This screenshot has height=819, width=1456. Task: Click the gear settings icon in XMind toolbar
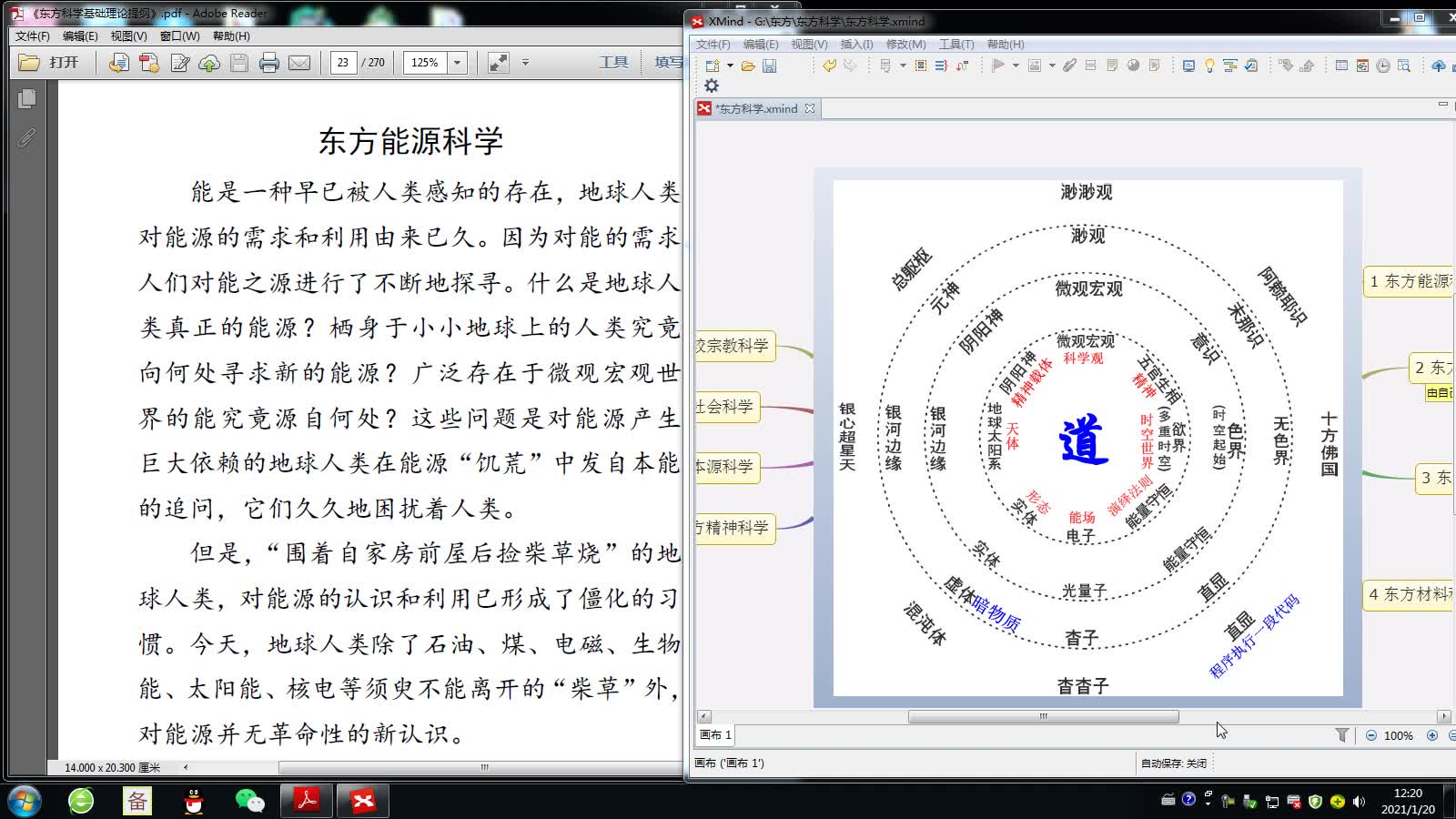[x=712, y=86]
